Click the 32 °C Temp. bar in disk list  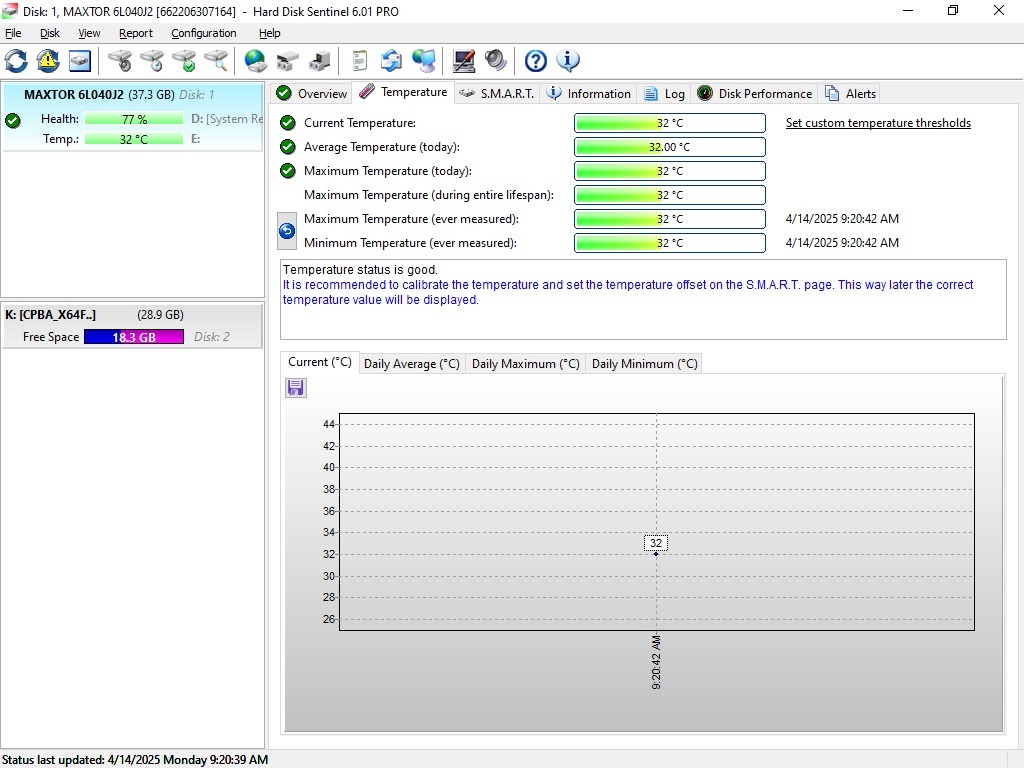tap(134, 139)
